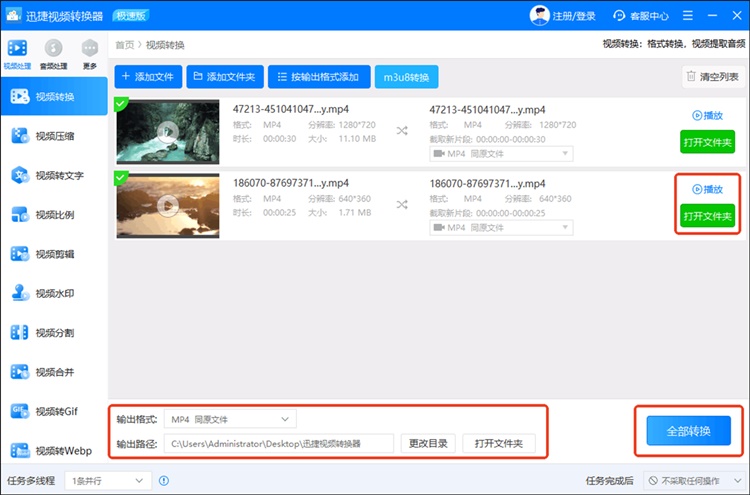Open the hamburger menu icon
The width and height of the screenshot is (750, 495).
point(688,16)
